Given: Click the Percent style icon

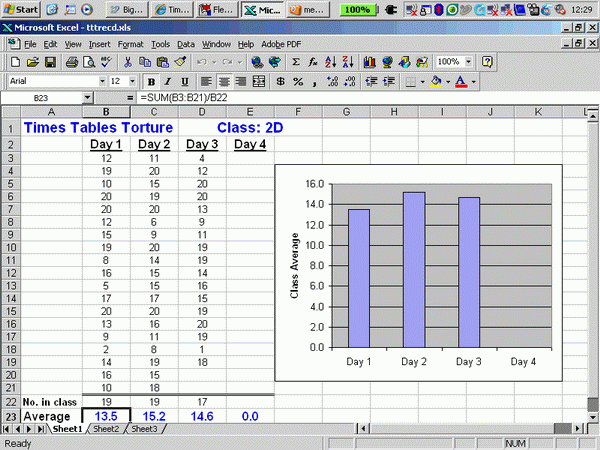Looking at the screenshot, I should pyautogui.click(x=298, y=81).
